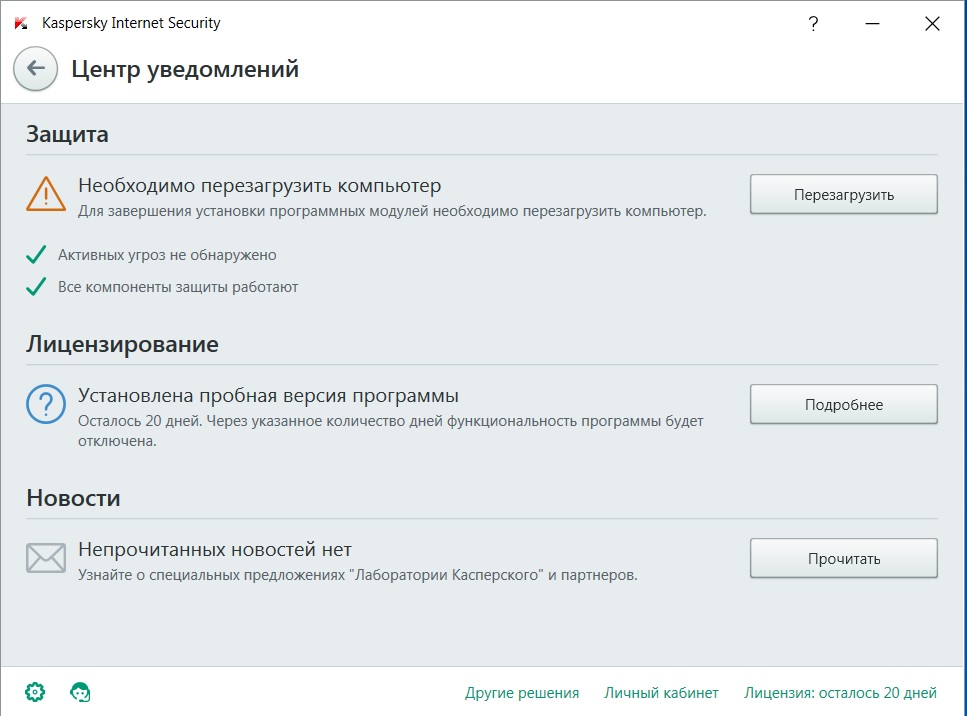
Task: Click the Kaspersky logo in title bar
Action: coord(21,23)
